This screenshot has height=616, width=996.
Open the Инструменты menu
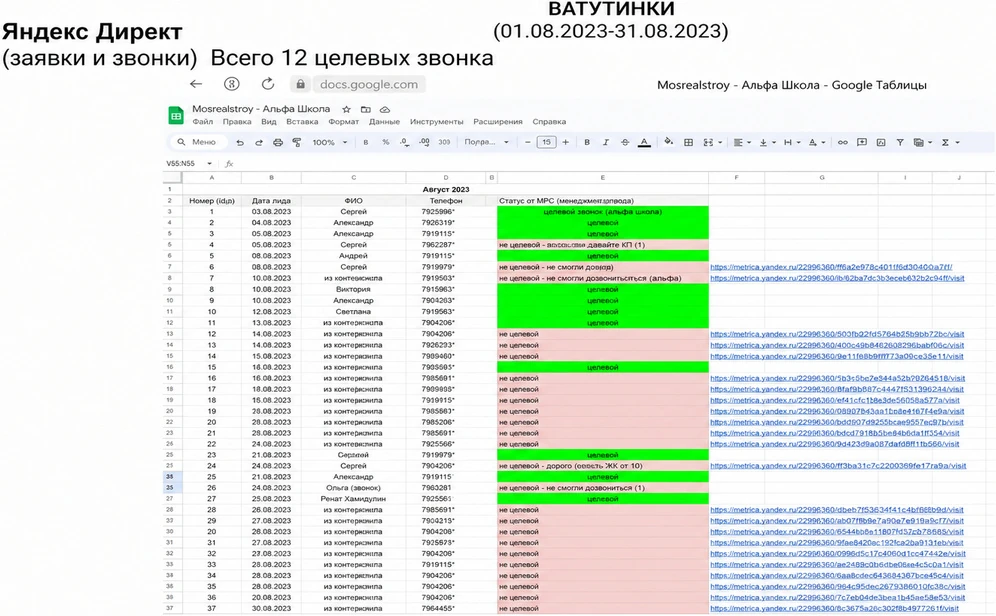[x=436, y=122]
